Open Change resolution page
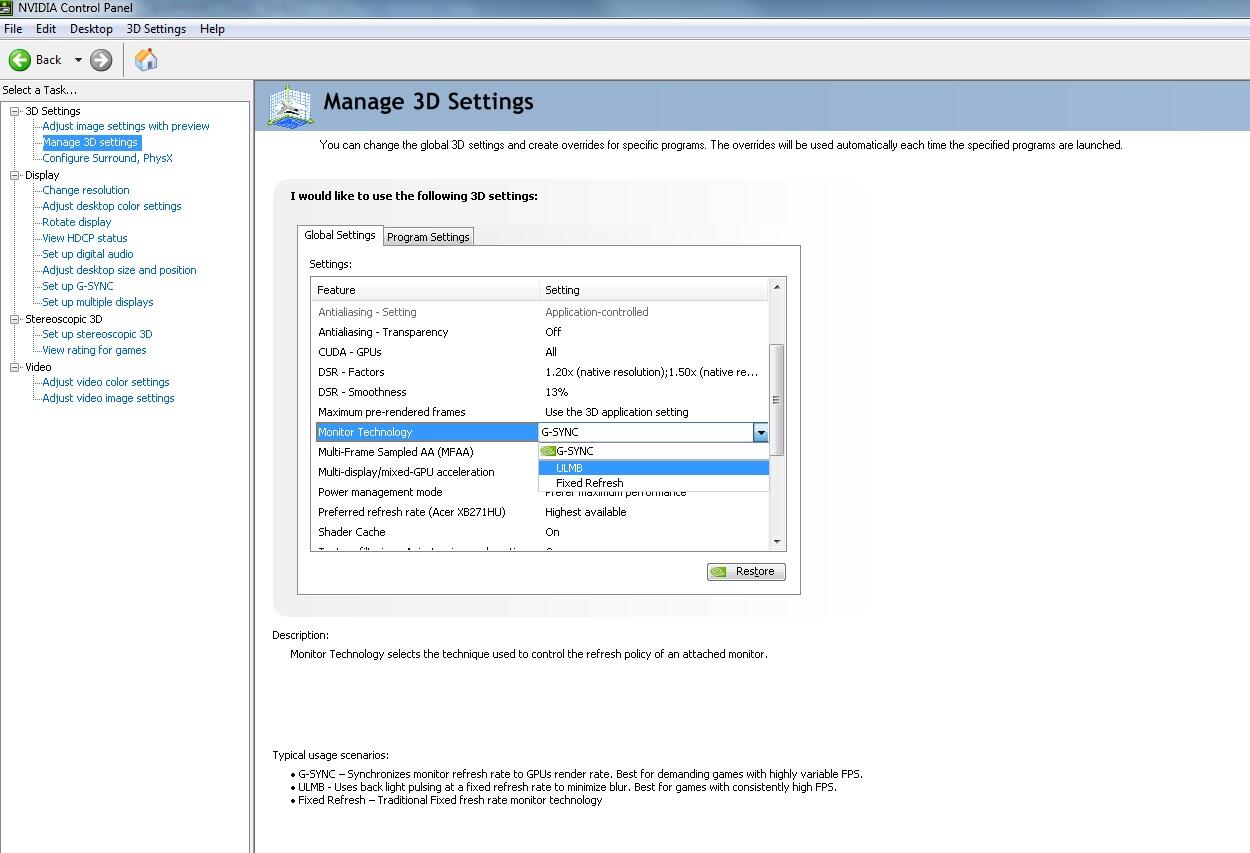Screen dimensions: 1250x853 [x=86, y=190]
